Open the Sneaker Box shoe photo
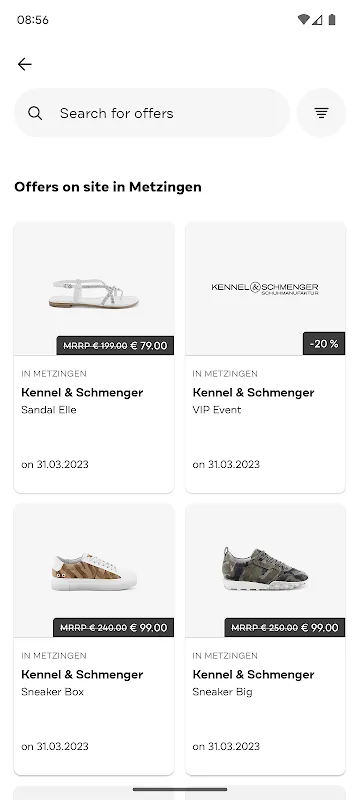This screenshot has height=800, width=360. pyautogui.click(x=94, y=572)
